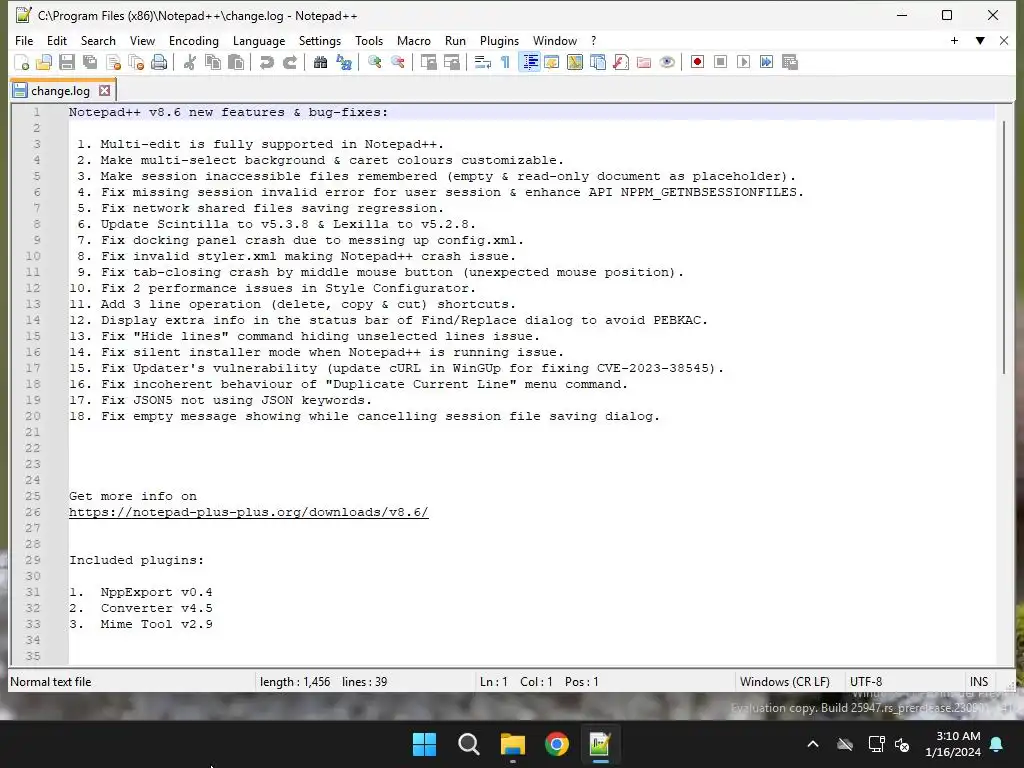The width and height of the screenshot is (1024, 768).
Task: Close the change.log tab with red X
Action: point(104,91)
